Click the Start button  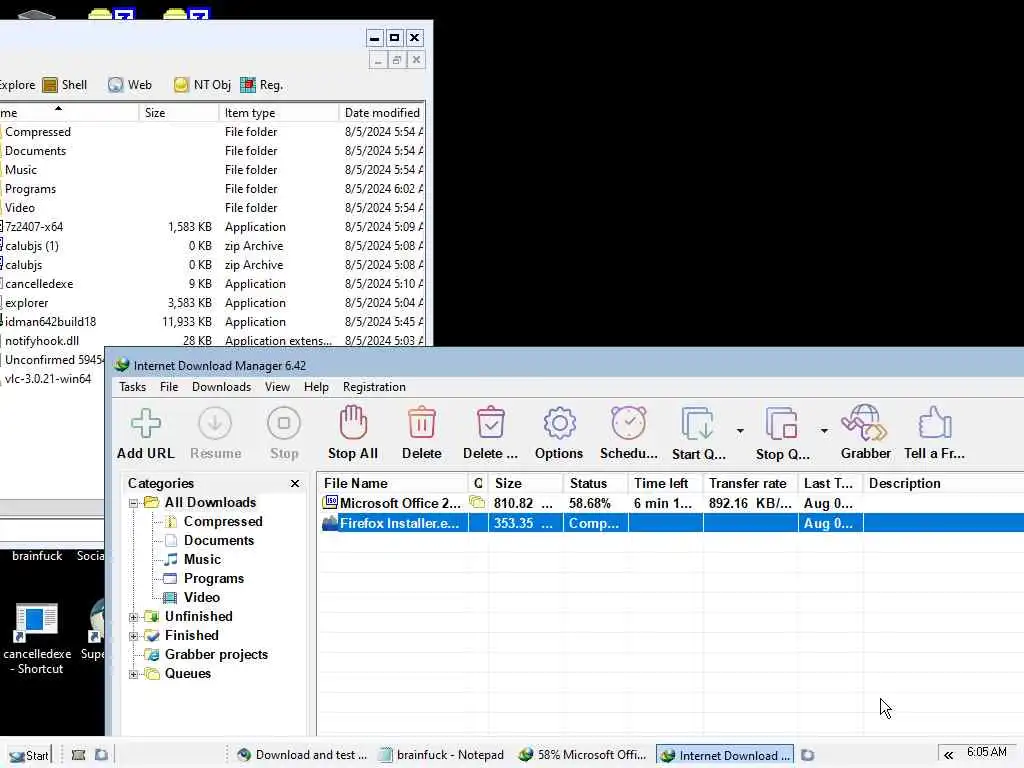(29, 756)
